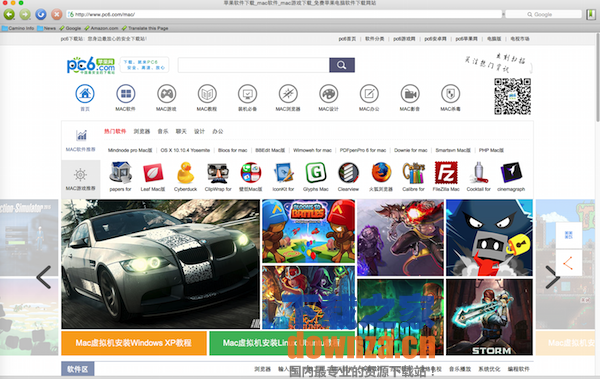The height and width of the screenshot is (379, 600).
Task: Open the pc6安卓网 link
Action: tap(435, 39)
